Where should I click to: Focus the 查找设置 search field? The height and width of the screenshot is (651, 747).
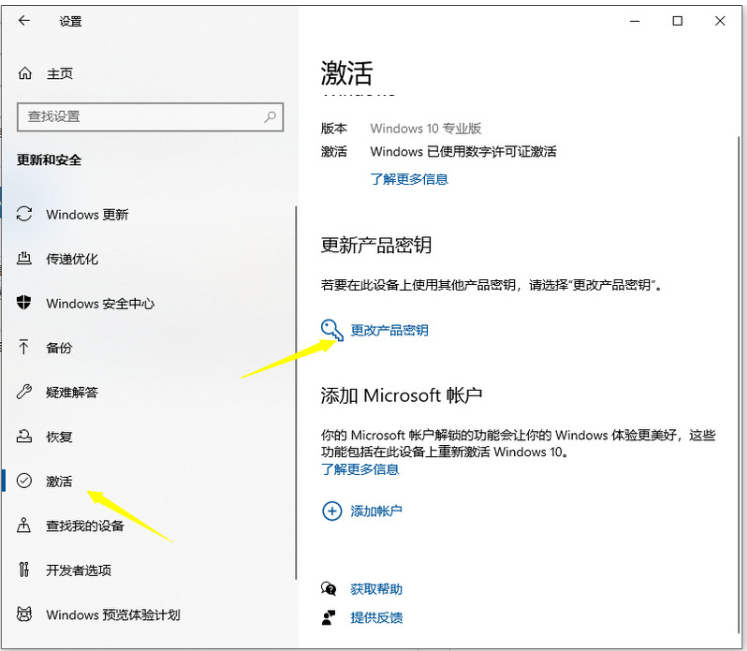point(140,117)
